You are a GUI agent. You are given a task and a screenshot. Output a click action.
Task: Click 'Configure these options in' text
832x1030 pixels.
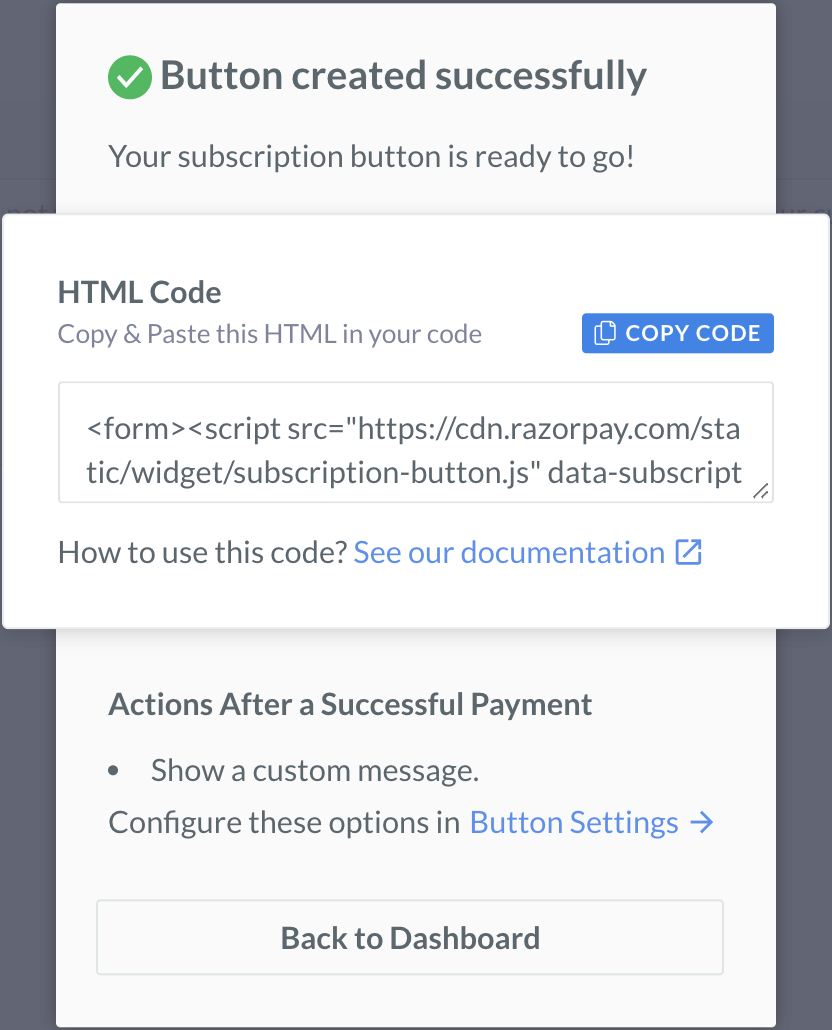pyautogui.click(x=284, y=822)
